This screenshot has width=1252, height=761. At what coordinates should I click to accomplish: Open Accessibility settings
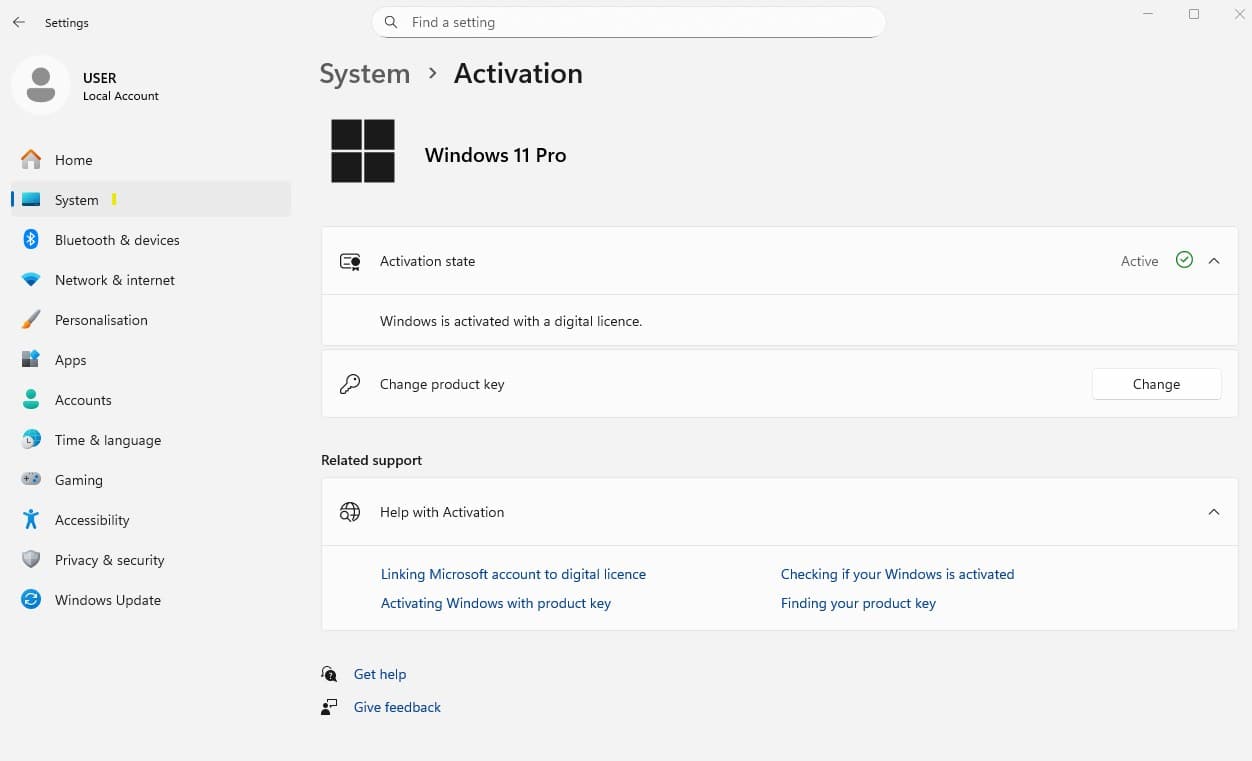92,520
